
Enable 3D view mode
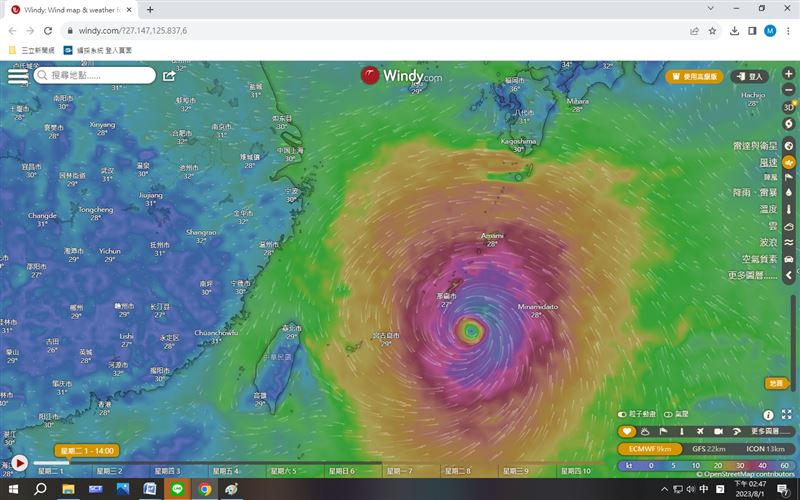[x=788, y=107]
